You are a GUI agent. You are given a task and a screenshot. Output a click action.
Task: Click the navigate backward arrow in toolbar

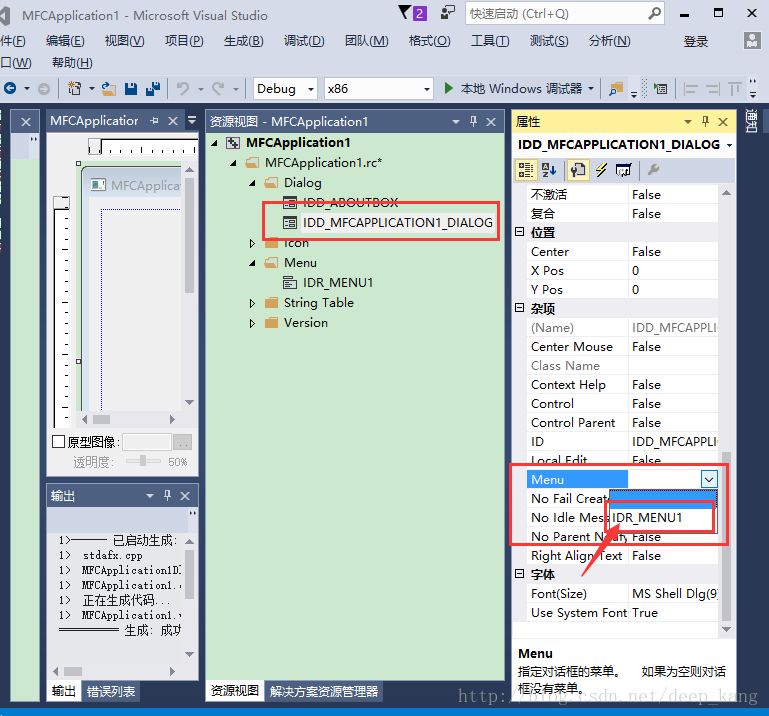coord(10,88)
